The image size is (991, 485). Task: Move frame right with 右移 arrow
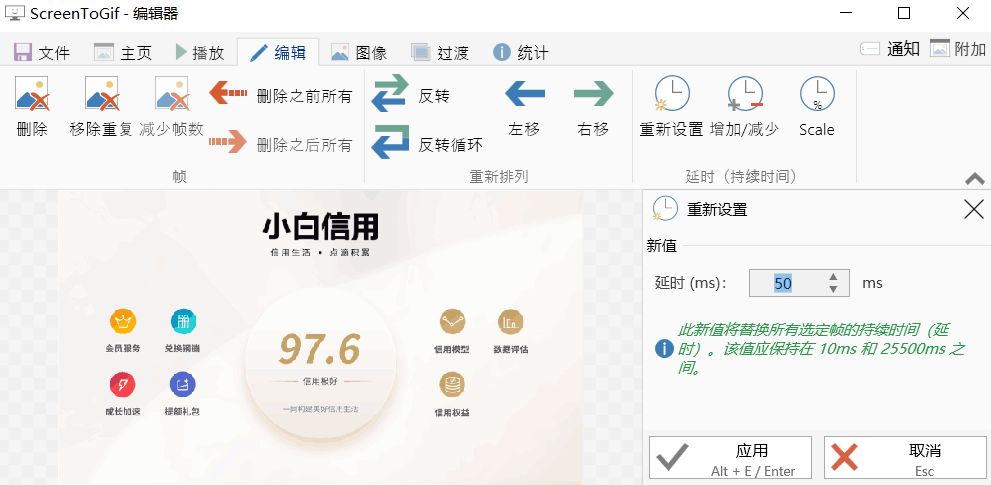(x=593, y=94)
